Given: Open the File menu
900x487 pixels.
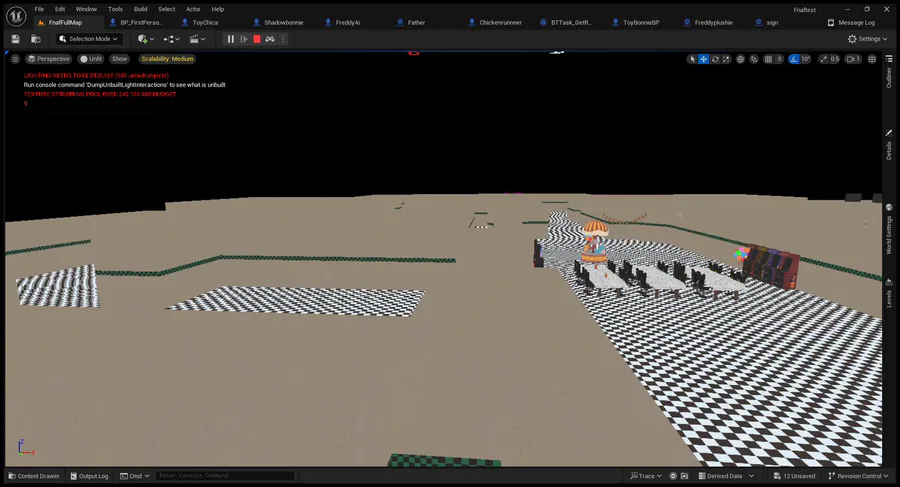Looking at the screenshot, I should click(x=39, y=9).
